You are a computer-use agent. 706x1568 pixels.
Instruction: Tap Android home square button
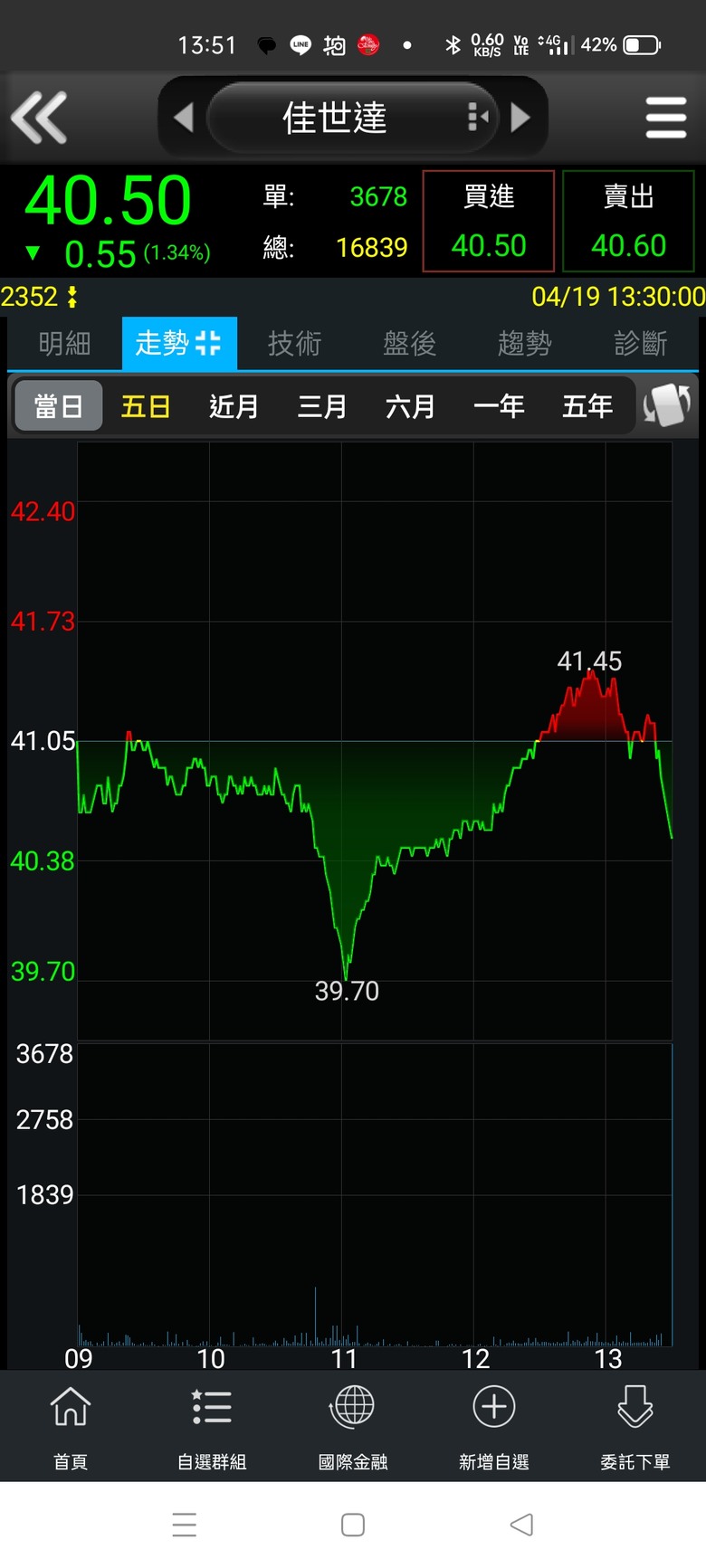pos(353,1525)
